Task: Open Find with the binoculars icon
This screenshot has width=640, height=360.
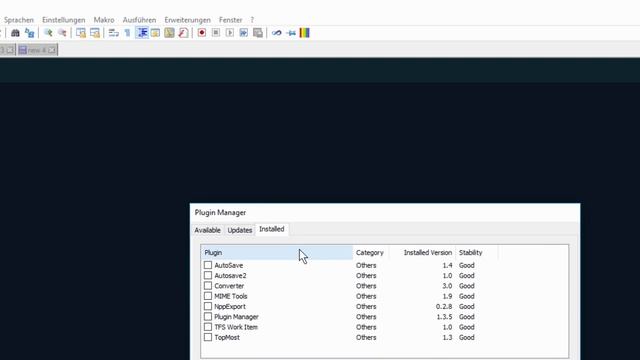Action: tap(16, 33)
